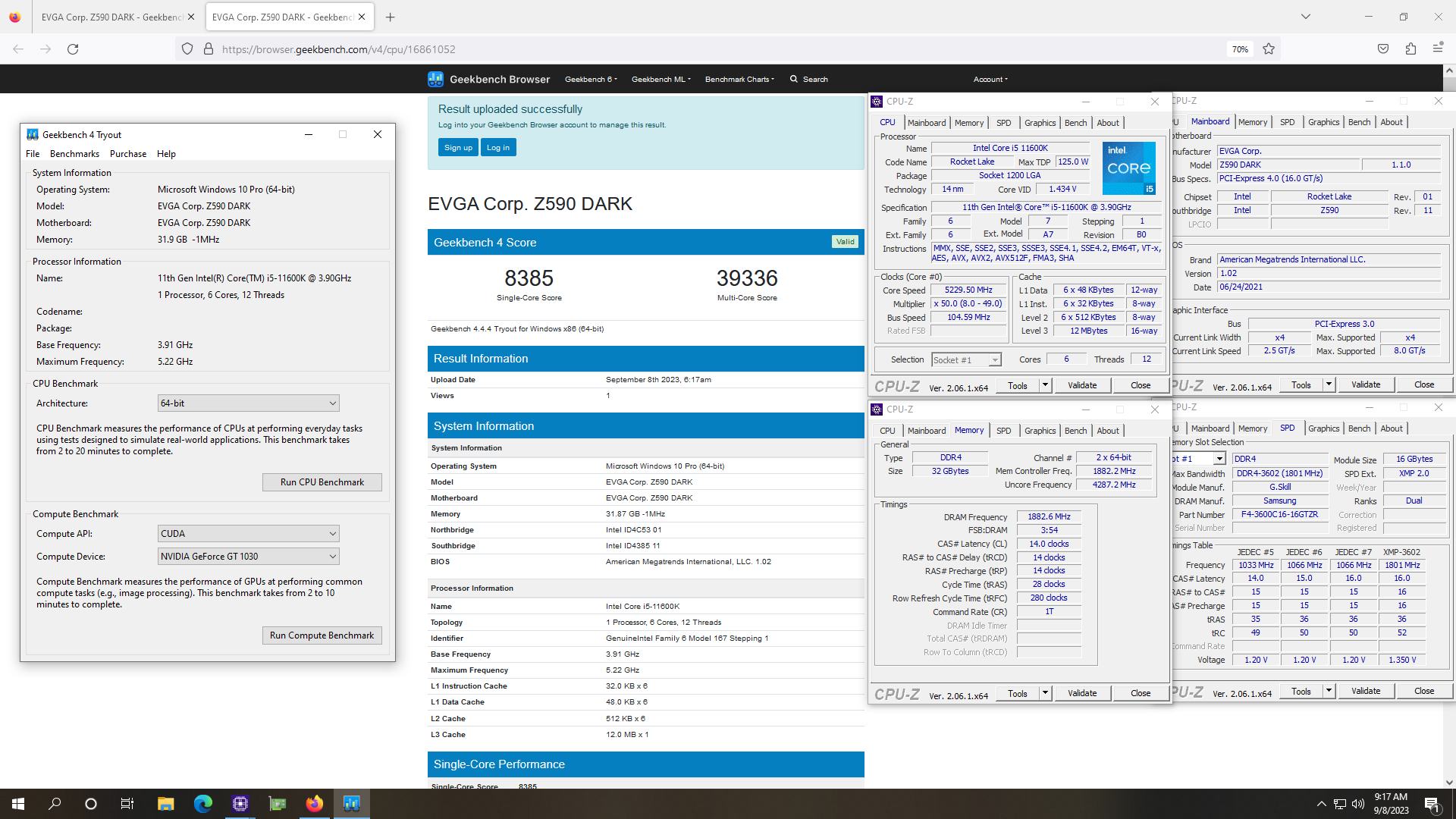The image size is (1456, 819).
Task: Close the first EVGA Corp. tab
Action: pyautogui.click(x=190, y=17)
